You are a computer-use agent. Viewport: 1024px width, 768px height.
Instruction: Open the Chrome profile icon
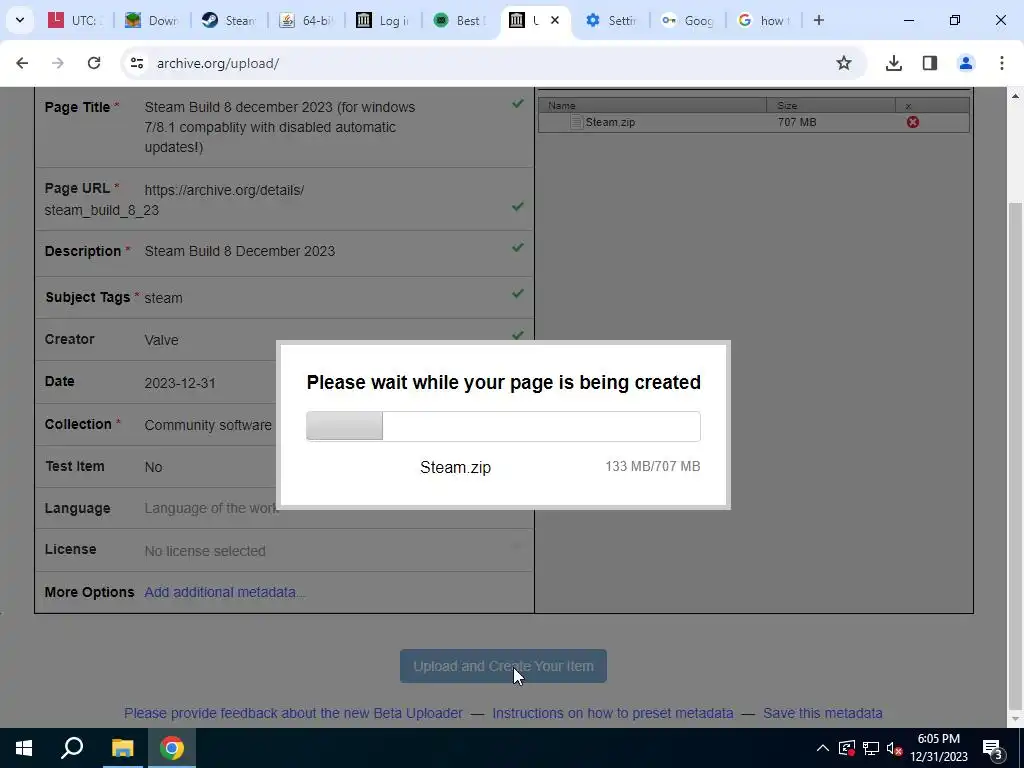tap(965, 63)
